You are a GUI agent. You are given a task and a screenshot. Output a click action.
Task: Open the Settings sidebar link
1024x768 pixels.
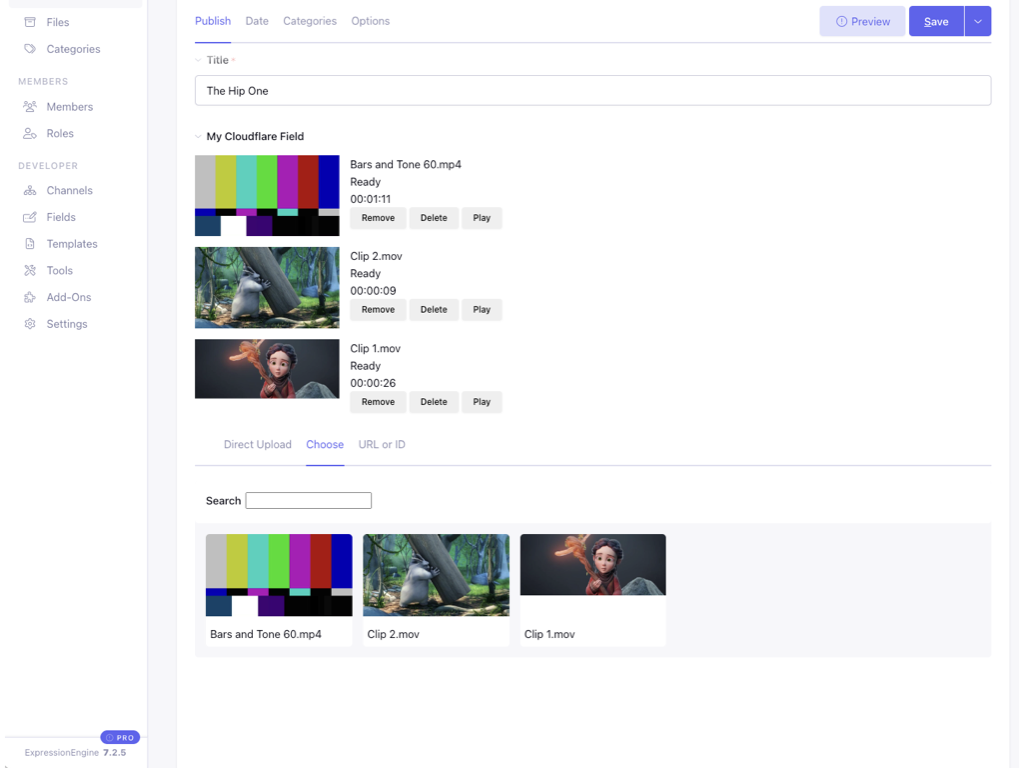[x=67, y=324]
